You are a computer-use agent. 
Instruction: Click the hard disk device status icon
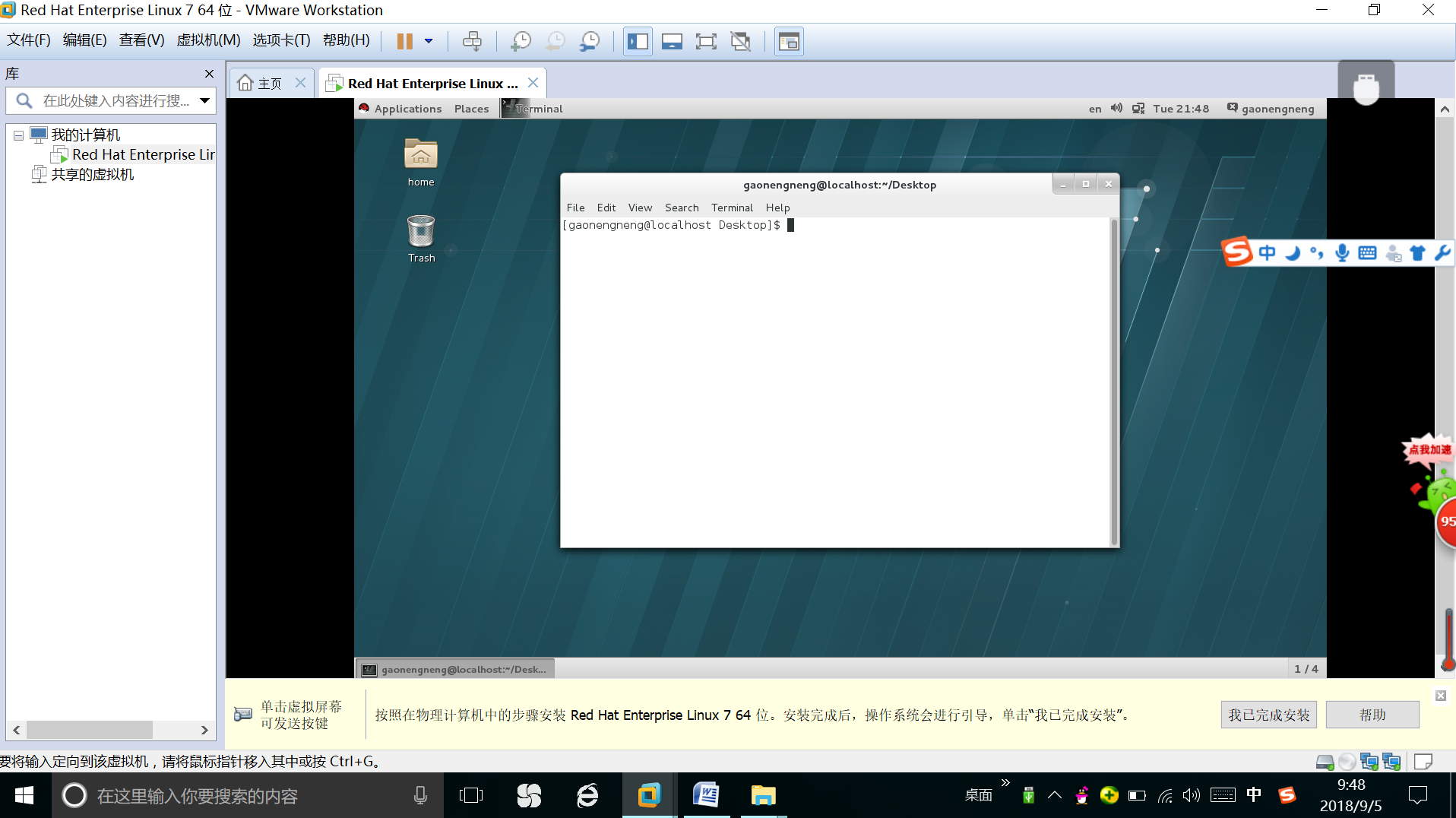point(1325,761)
